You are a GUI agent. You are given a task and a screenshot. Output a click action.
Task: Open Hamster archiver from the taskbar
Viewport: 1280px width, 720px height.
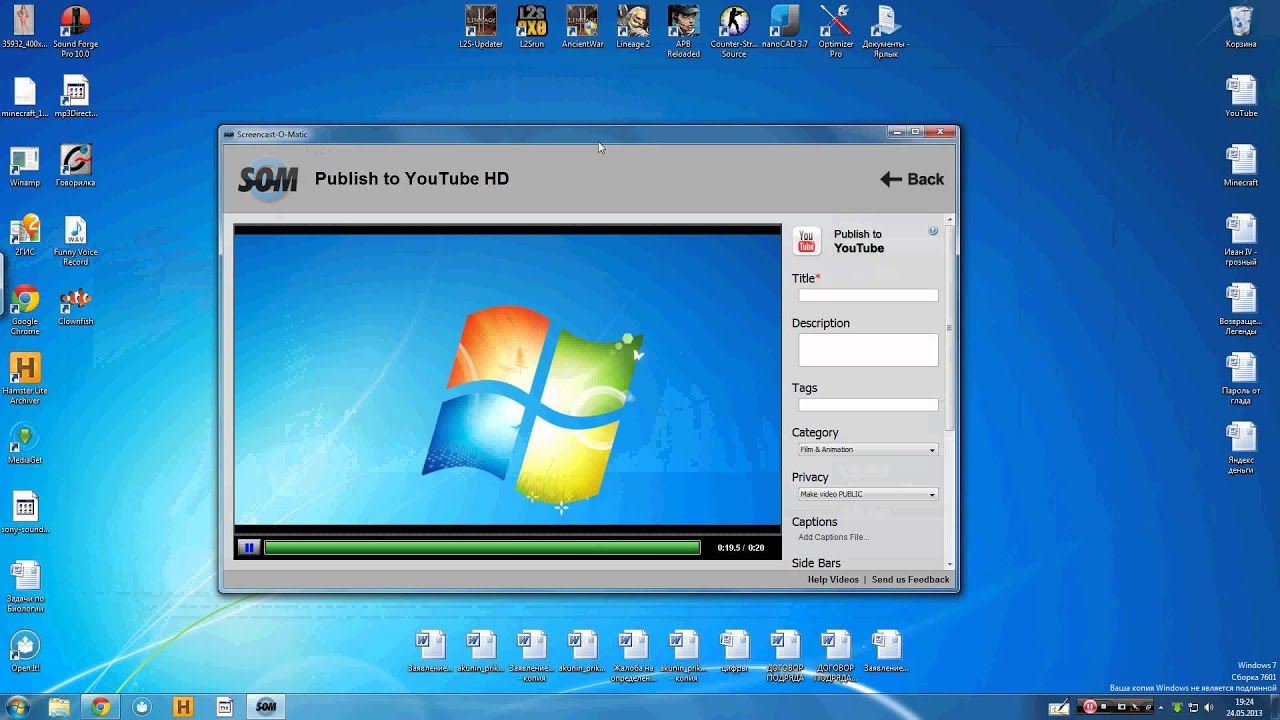pos(183,707)
